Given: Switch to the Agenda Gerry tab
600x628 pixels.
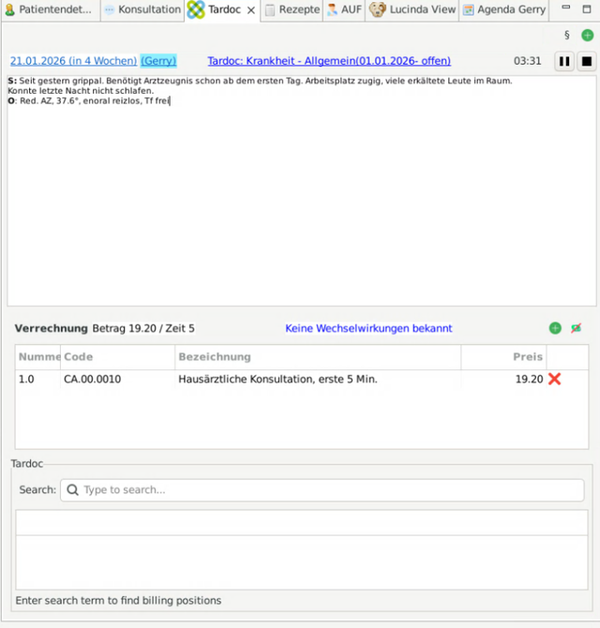Looking at the screenshot, I should (x=504, y=9).
